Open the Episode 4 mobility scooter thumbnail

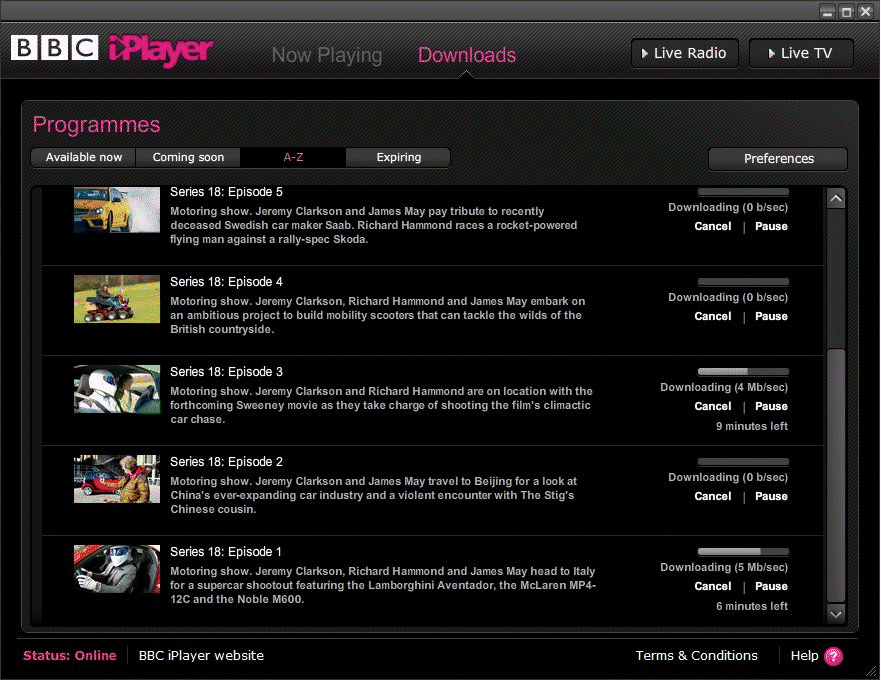[117, 299]
